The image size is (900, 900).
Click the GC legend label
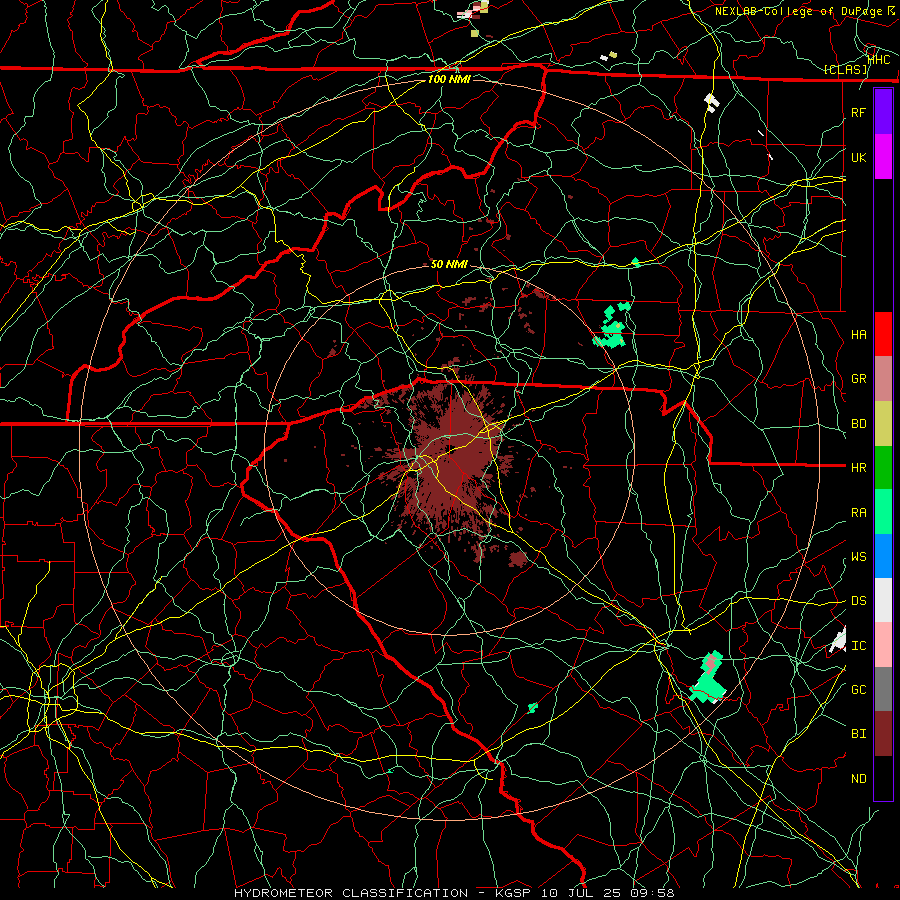pos(858,690)
